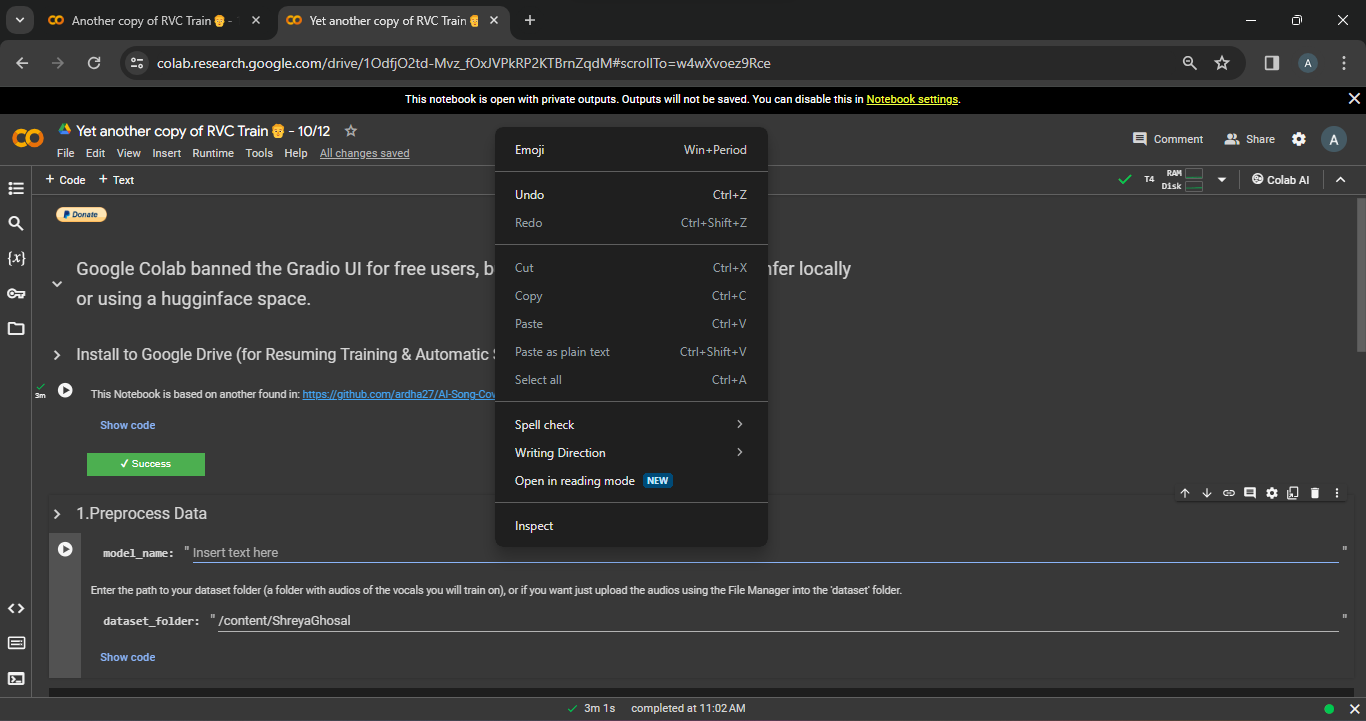The height and width of the screenshot is (721, 1366).
Task: View site information icon in address bar
Action: (138, 63)
